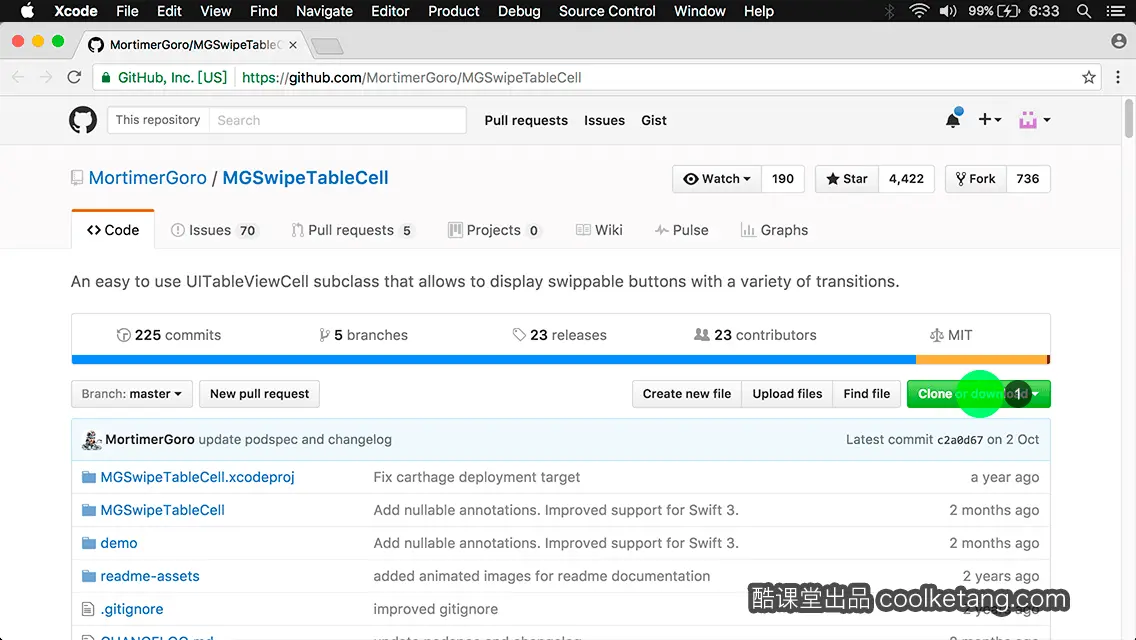Open the readme-assets folder
Viewport: 1136px width, 640px height.
(150, 576)
